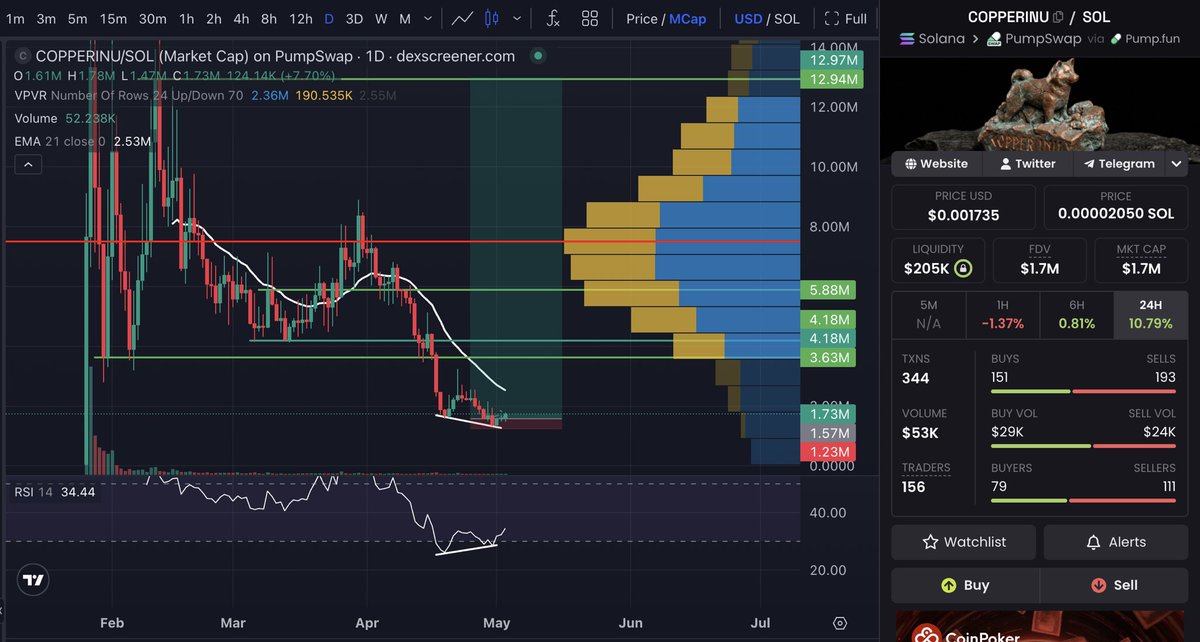Viewport: 1200px width, 642px height.
Task: Click the VPVR indicator legend
Action: click(205, 95)
